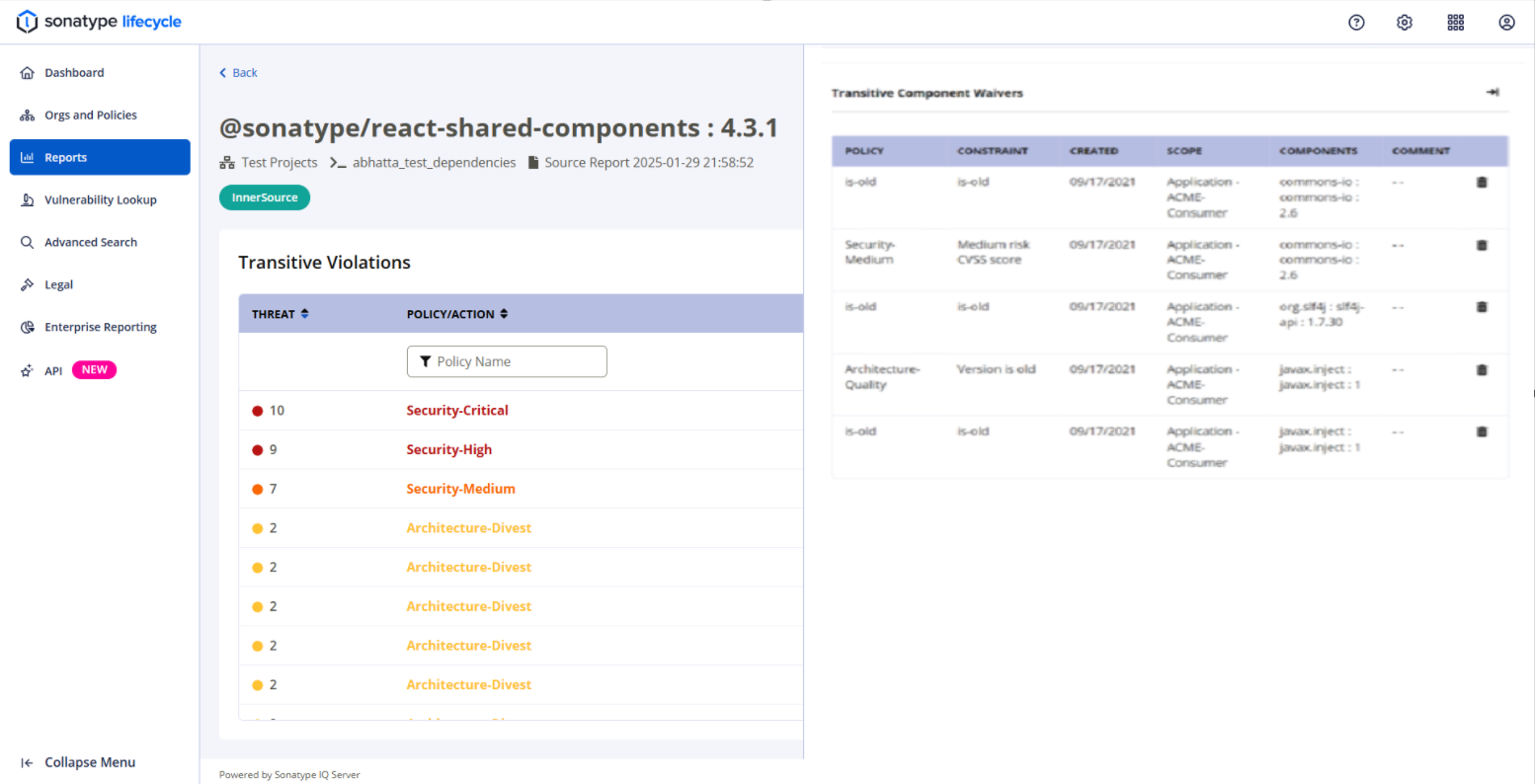The width and height of the screenshot is (1535, 784).
Task: Click the org.slf4j : slf4j-api : 1.7.30 component
Action: coord(1321,315)
